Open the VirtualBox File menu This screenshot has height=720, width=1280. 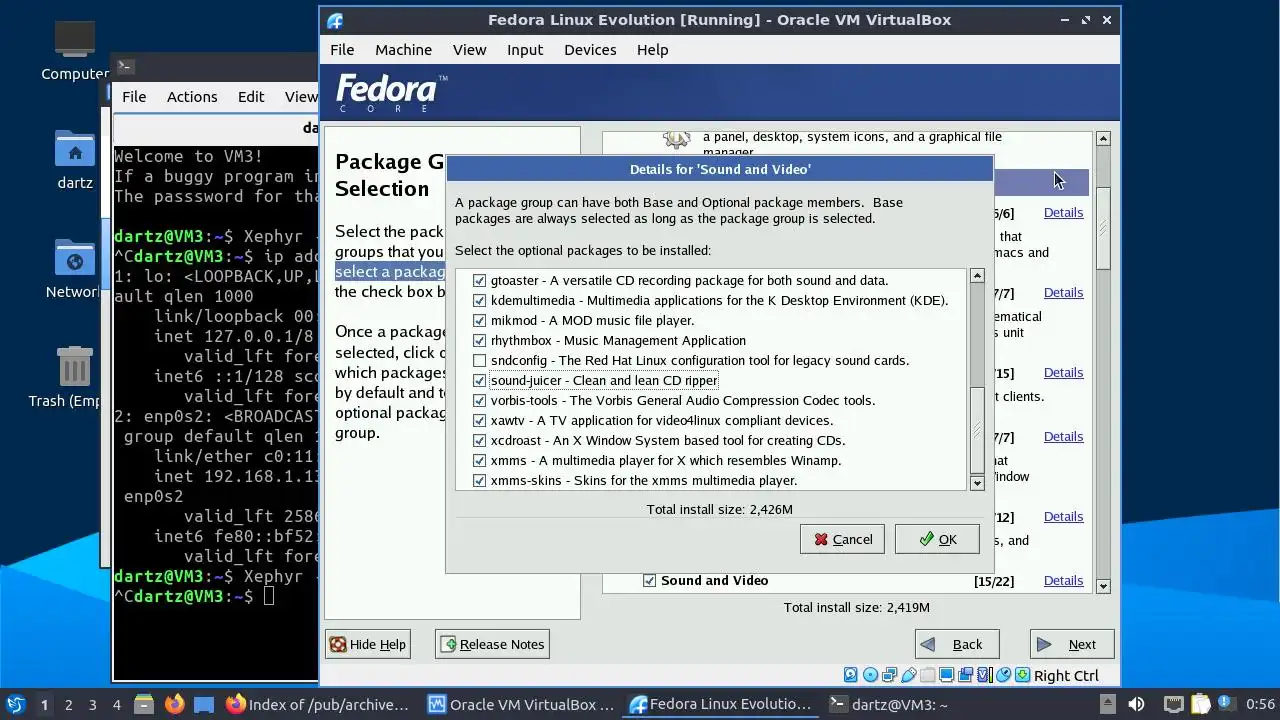pyautogui.click(x=342, y=49)
